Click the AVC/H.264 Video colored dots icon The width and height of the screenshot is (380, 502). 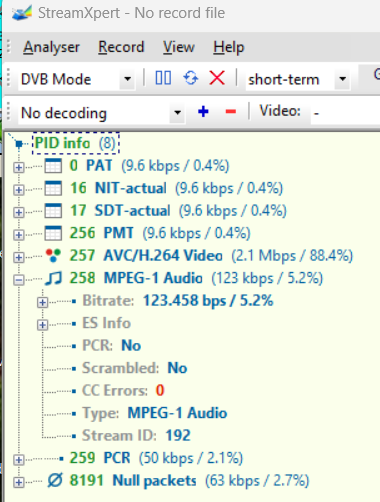[x=53, y=256]
